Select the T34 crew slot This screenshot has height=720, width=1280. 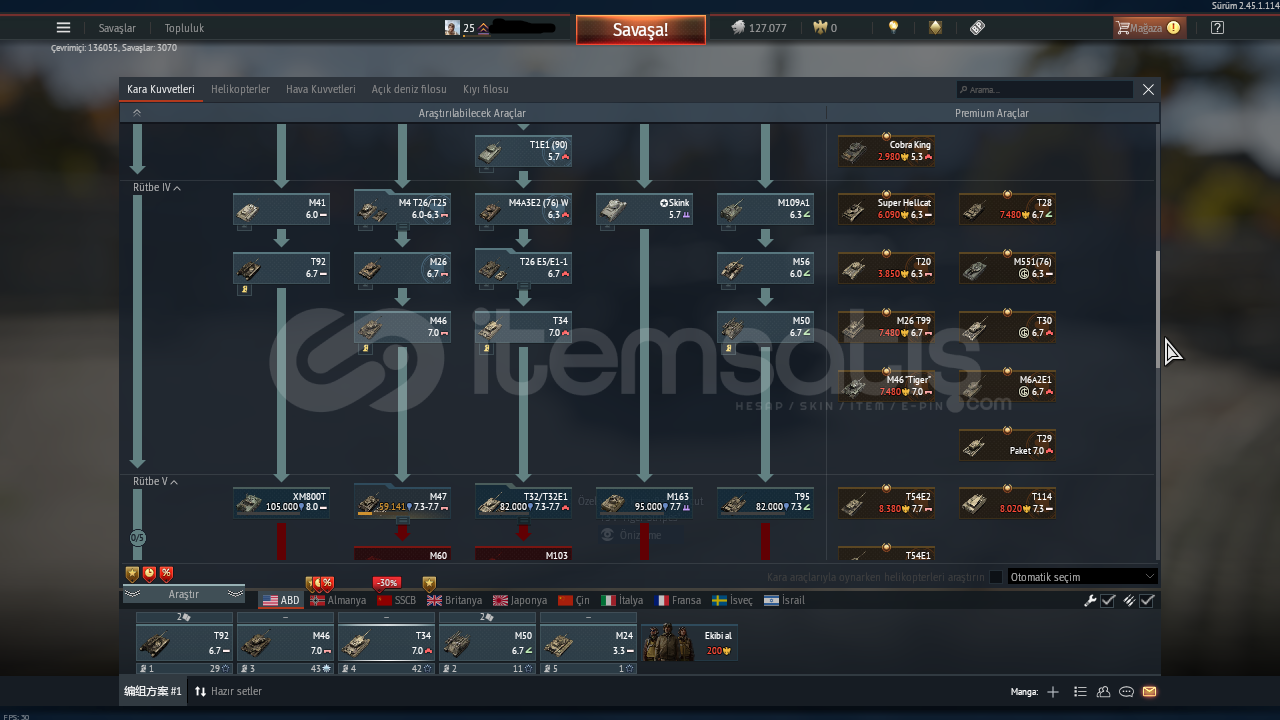[x=386, y=643]
